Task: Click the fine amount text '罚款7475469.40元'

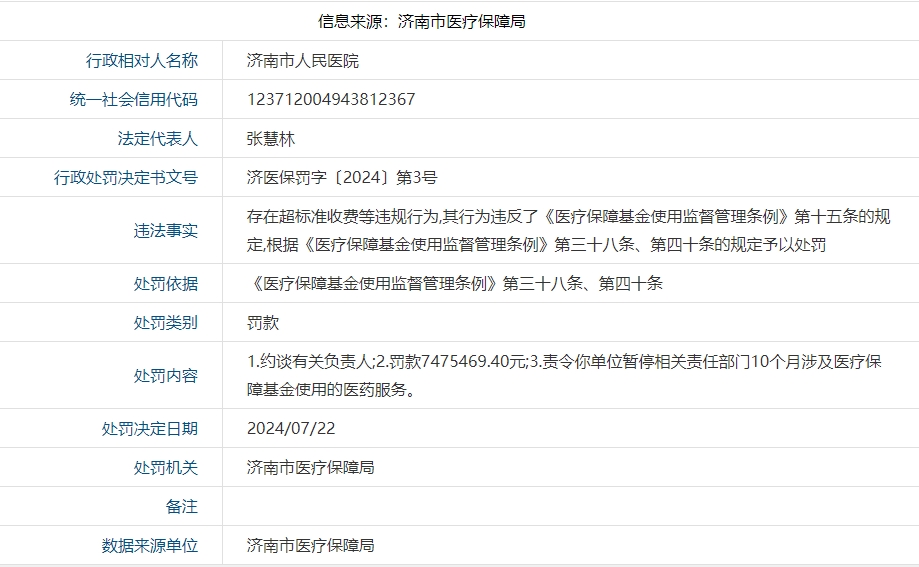Action: (457, 362)
